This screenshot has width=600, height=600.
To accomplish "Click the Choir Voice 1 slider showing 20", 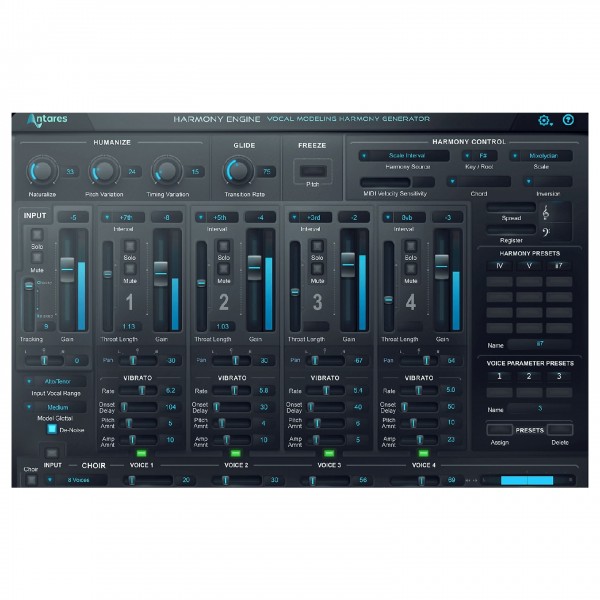I will [148, 480].
